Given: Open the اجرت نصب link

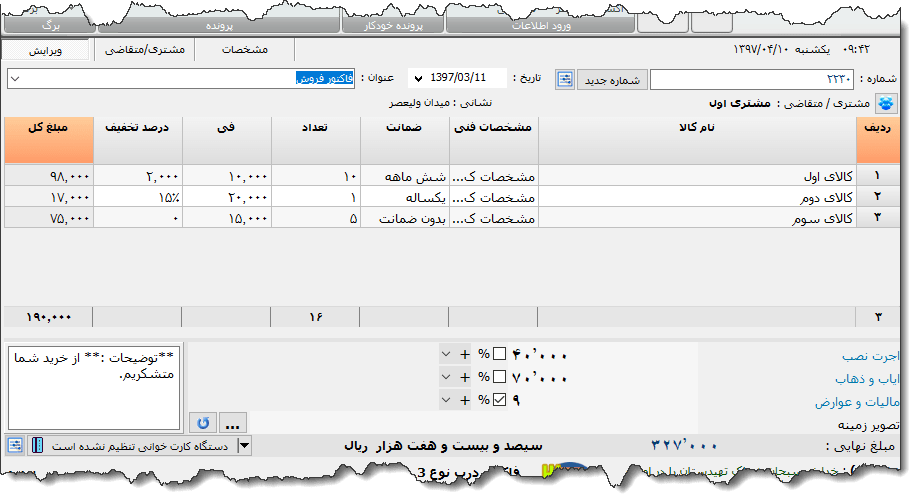Looking at the screenshot, I should click(x=871, y=355).
